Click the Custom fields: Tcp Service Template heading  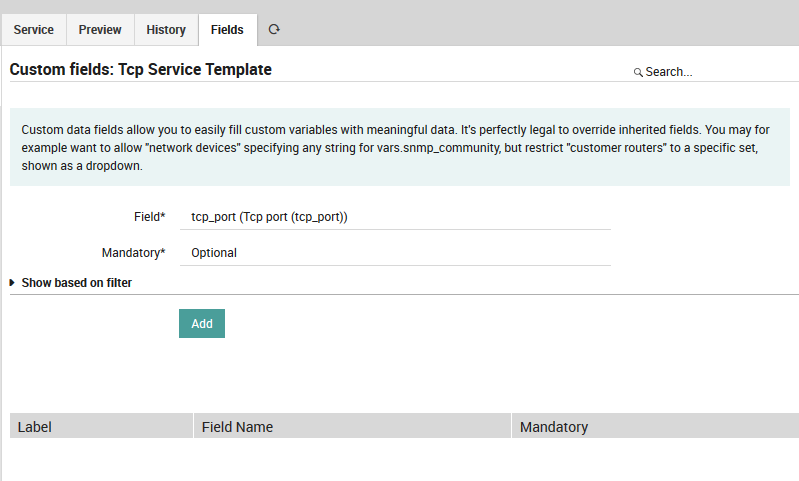pos(140,70)
